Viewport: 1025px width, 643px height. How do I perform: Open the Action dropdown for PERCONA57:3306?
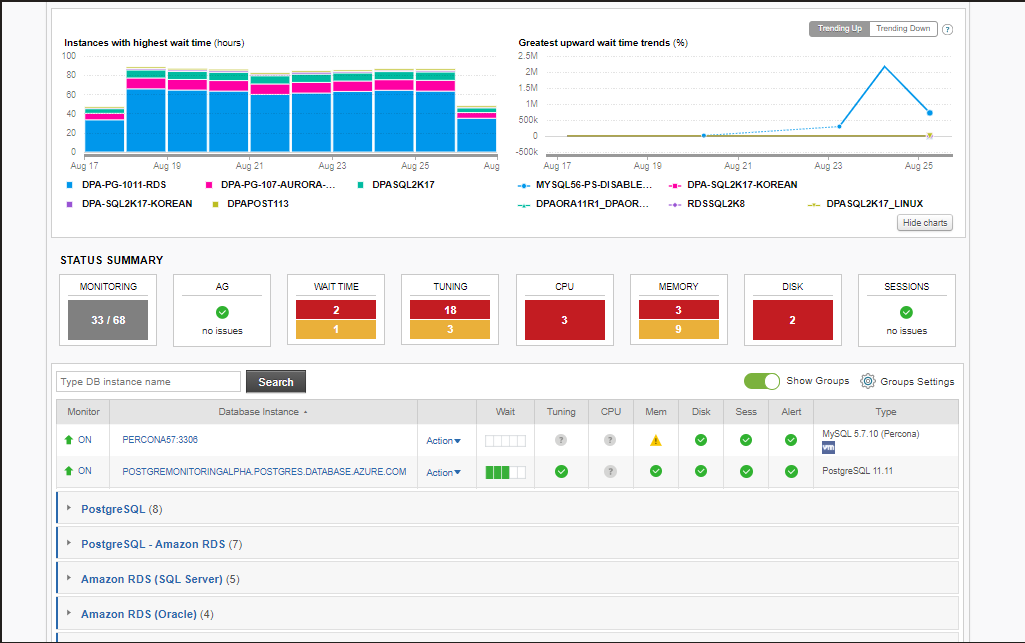click(442, 440)
